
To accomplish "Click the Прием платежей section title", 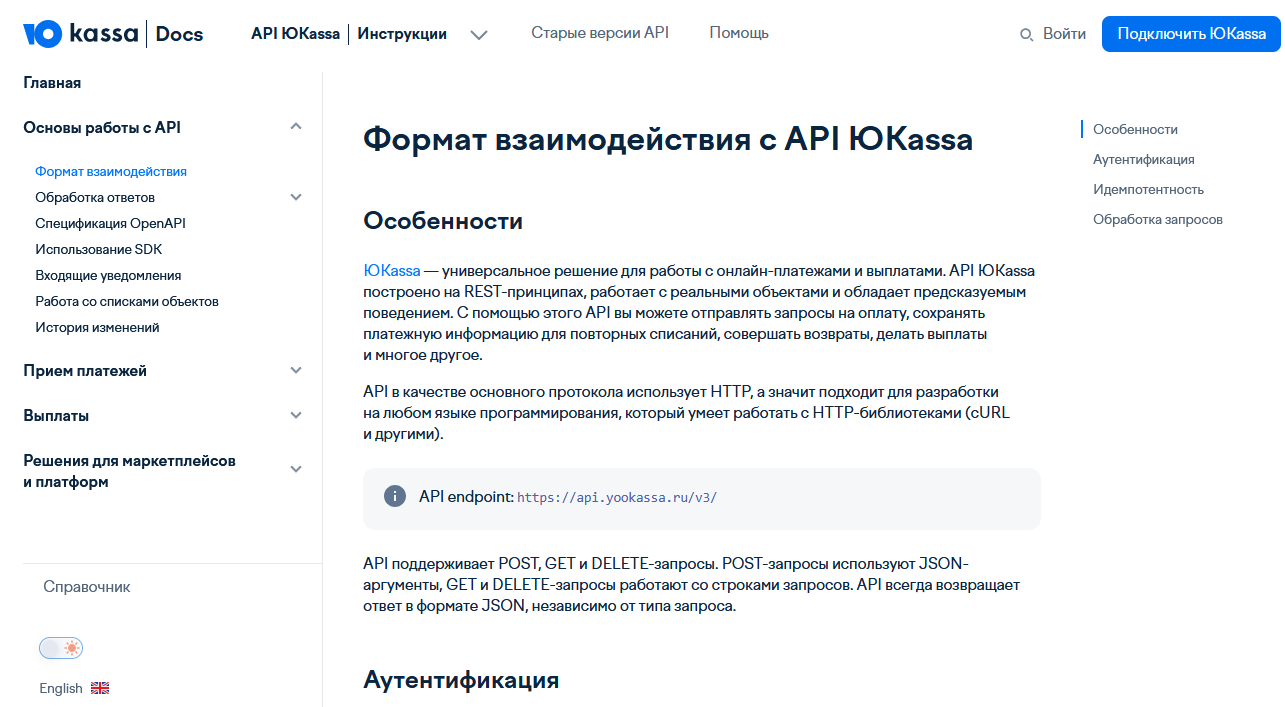I will tap(85, 371).
